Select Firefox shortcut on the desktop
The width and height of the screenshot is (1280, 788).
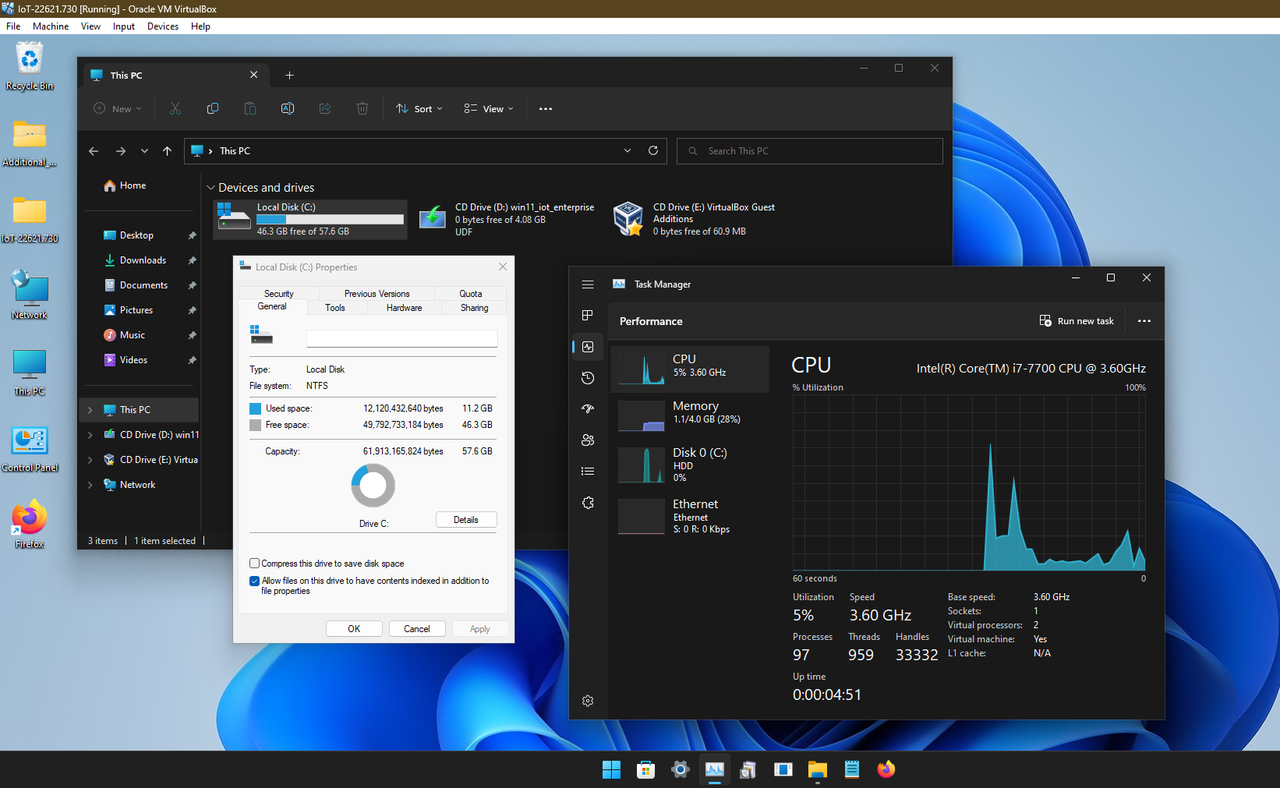tap(30, 525)
